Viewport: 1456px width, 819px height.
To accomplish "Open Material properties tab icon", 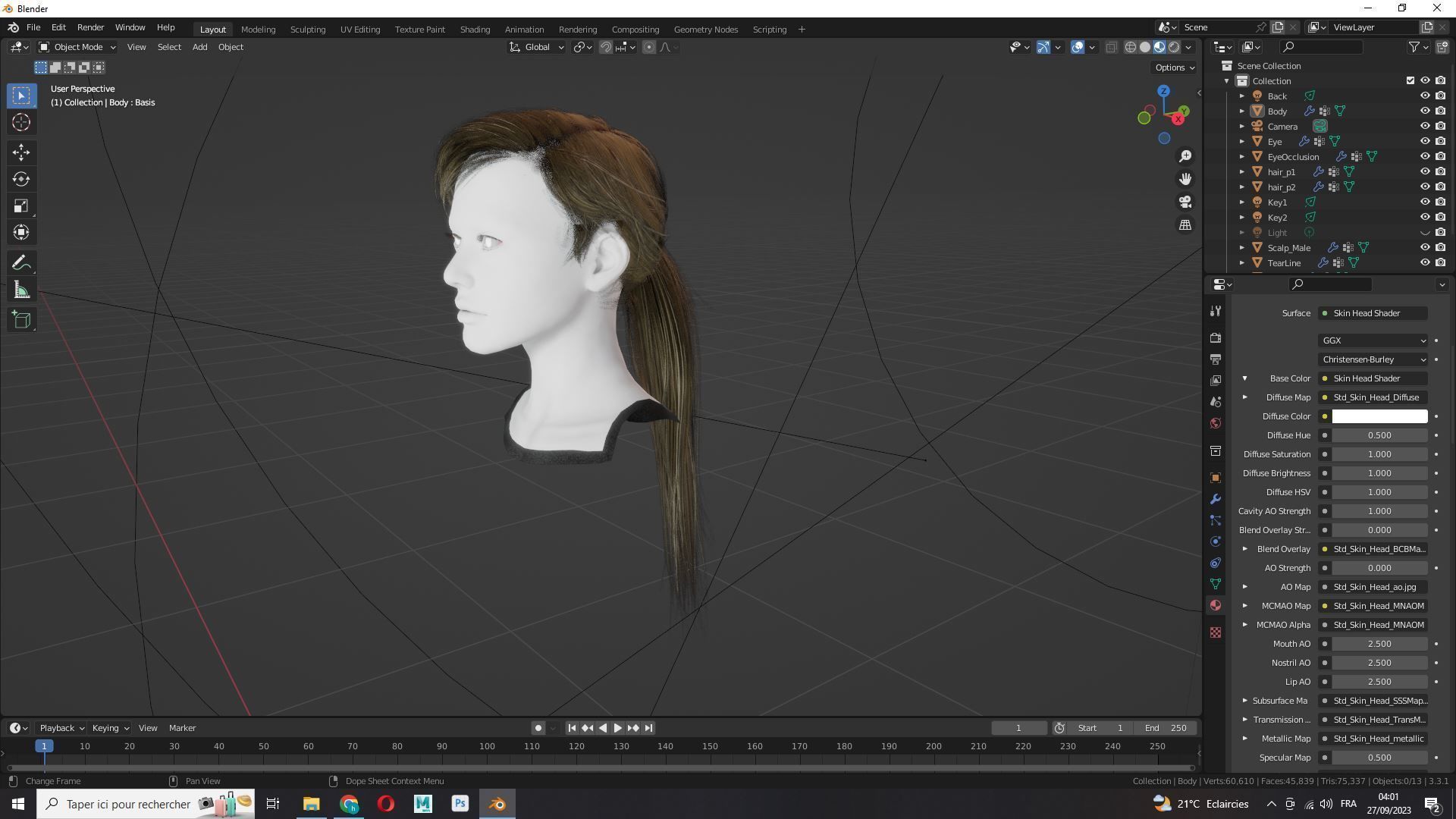I will [x=1216, y=605].
